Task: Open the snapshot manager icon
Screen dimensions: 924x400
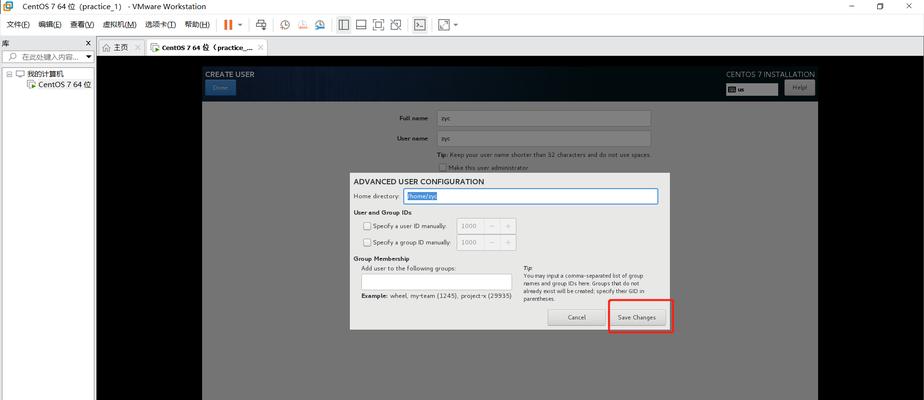Action: [x=320, y=25]
